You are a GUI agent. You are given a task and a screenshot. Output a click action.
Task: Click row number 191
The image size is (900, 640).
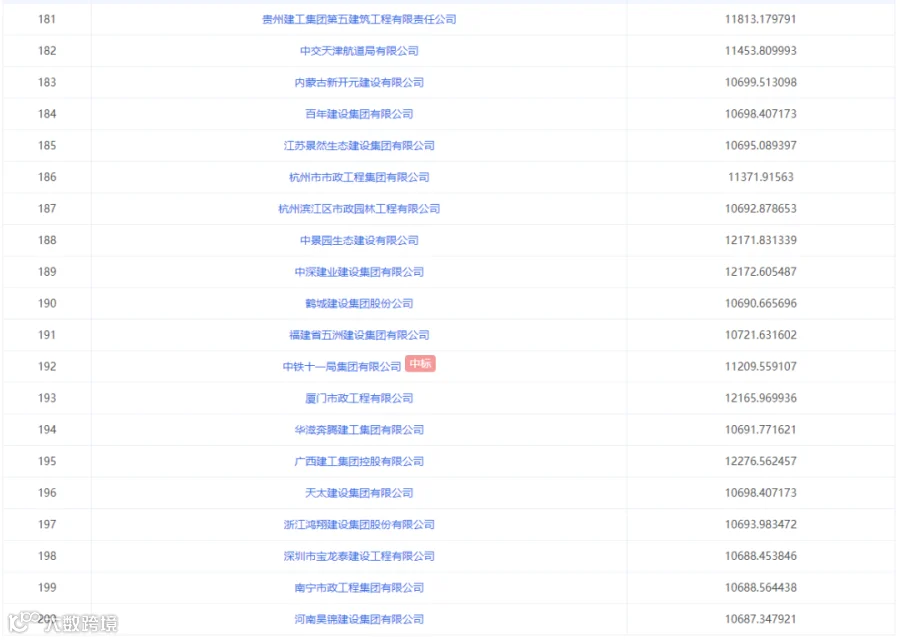[47, 335]
